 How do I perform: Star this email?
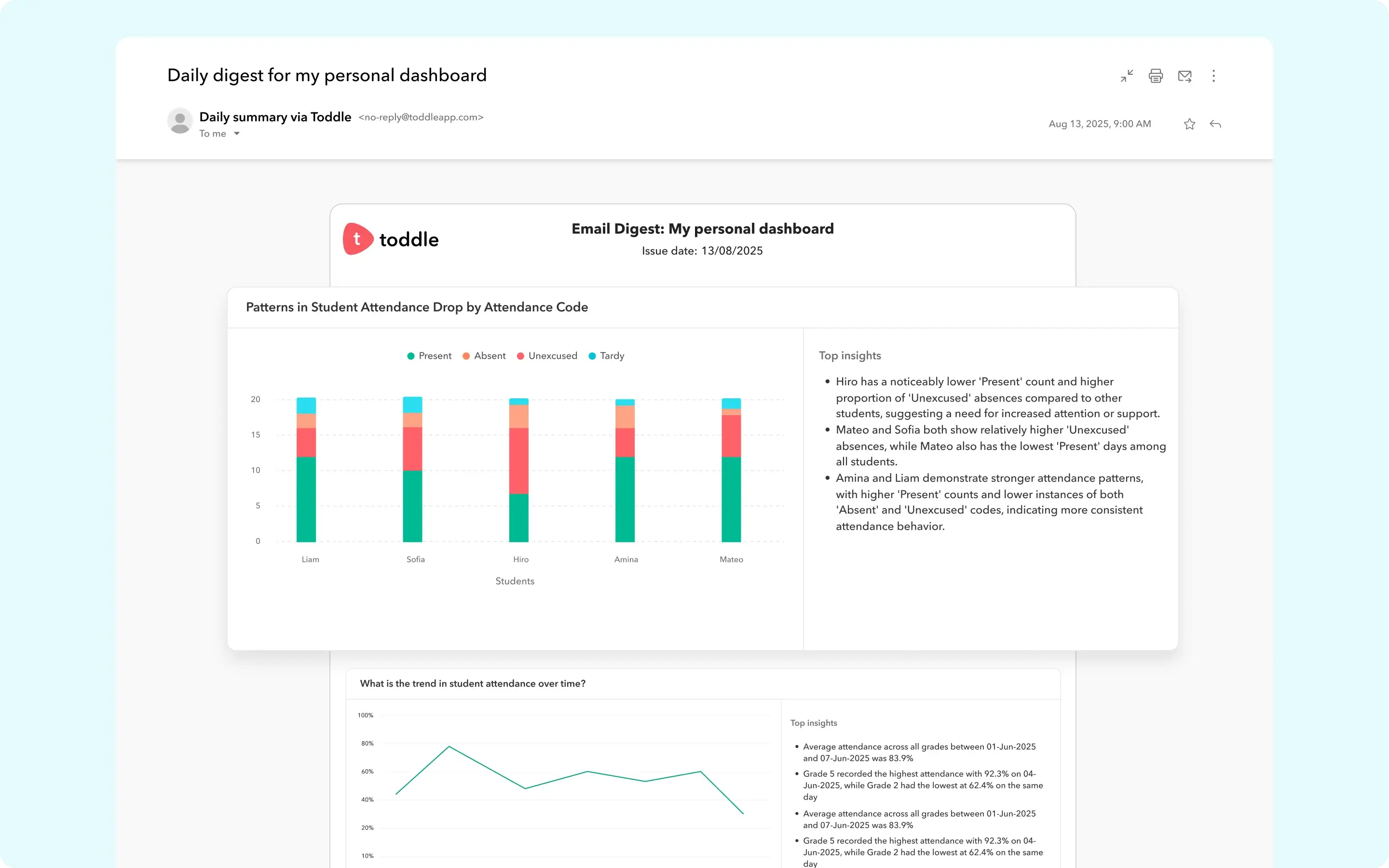tap(1189, 124)
